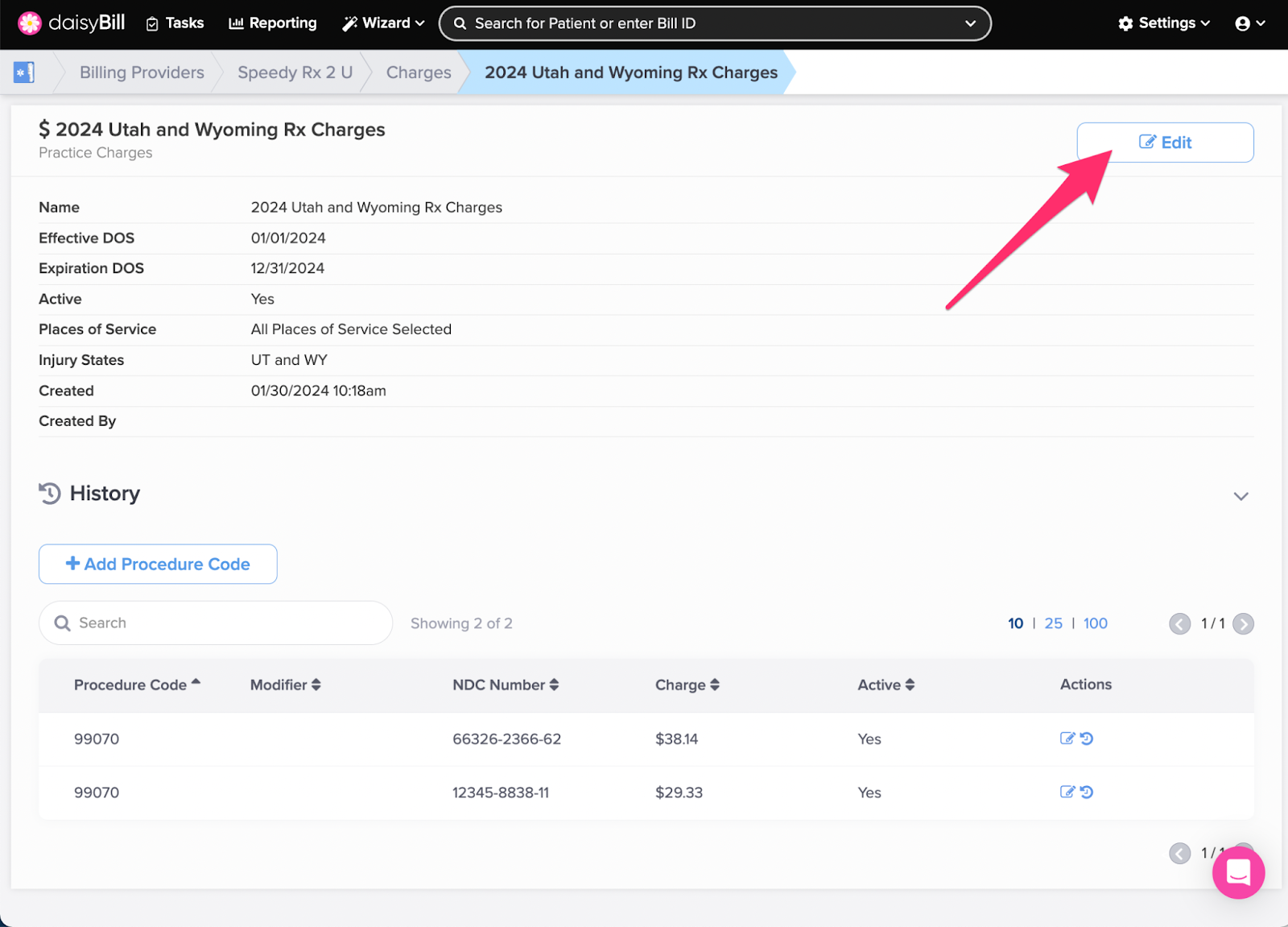Sort table by Active column
Screen dimensions: 1288x927
click(886, 685)
